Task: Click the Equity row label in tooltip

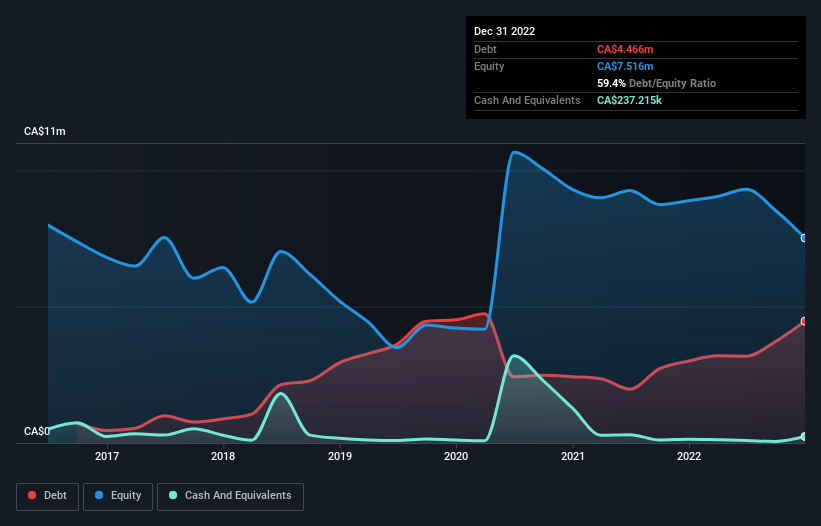Action: 489,66
